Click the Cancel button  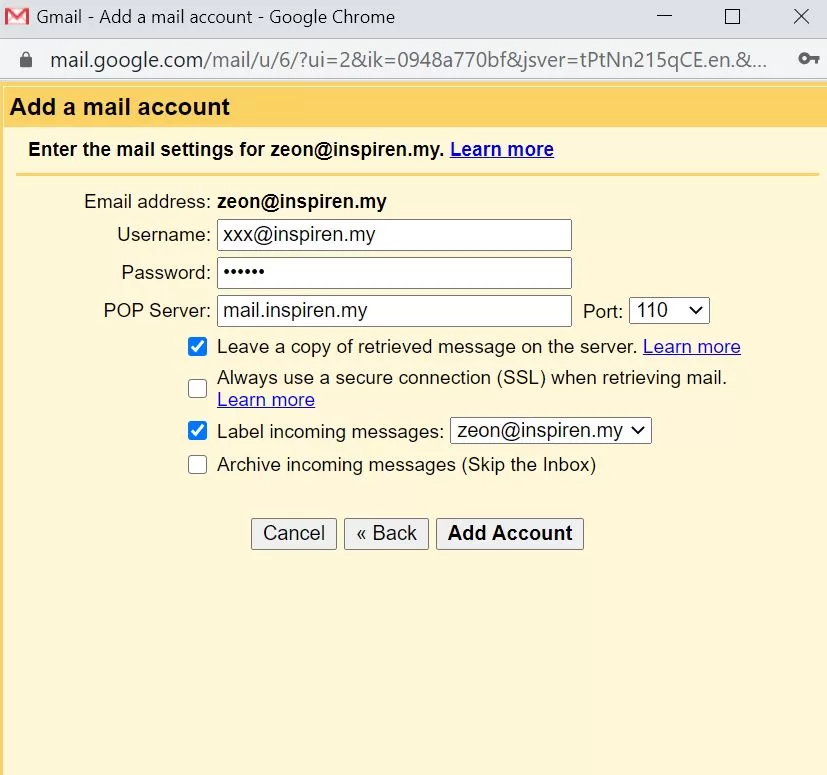(294, 533)
